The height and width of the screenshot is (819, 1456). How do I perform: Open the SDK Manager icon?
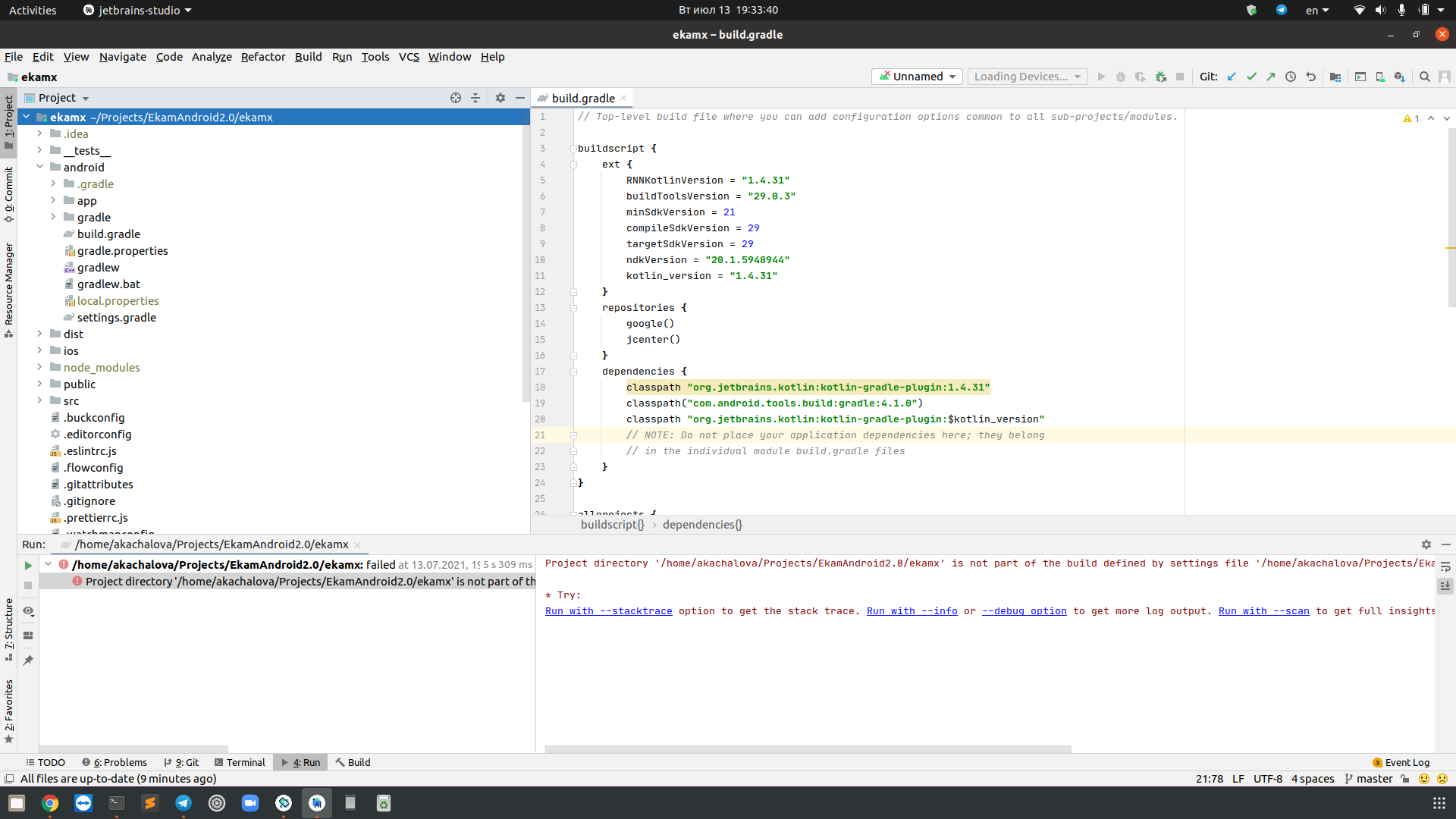1400,77
